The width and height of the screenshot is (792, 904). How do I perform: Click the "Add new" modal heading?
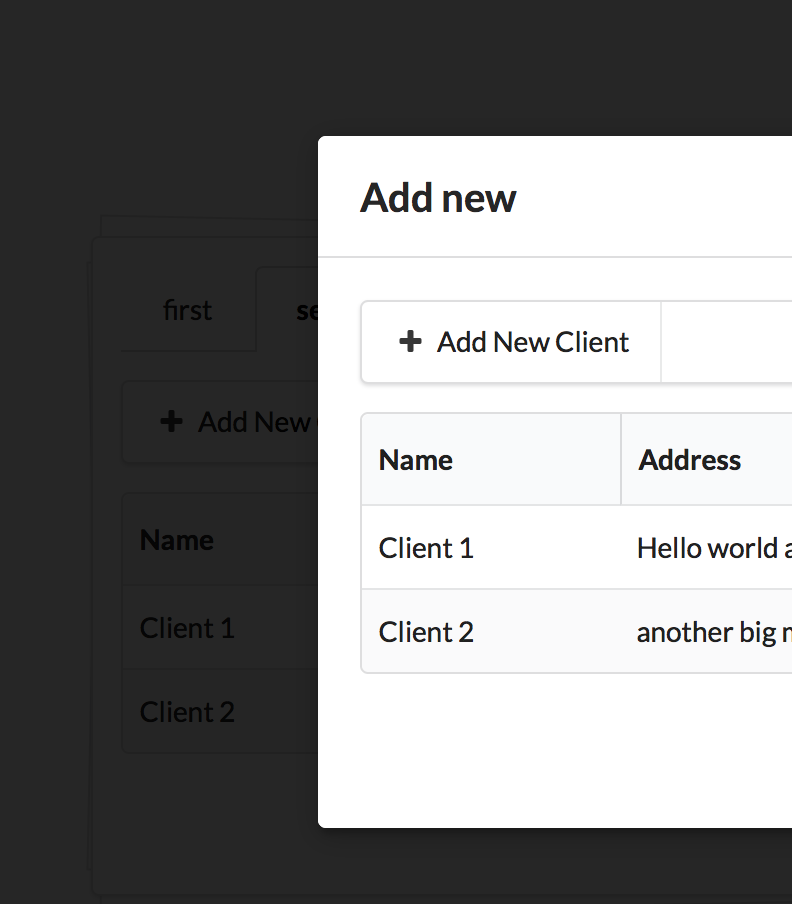[x=438, y=197]
